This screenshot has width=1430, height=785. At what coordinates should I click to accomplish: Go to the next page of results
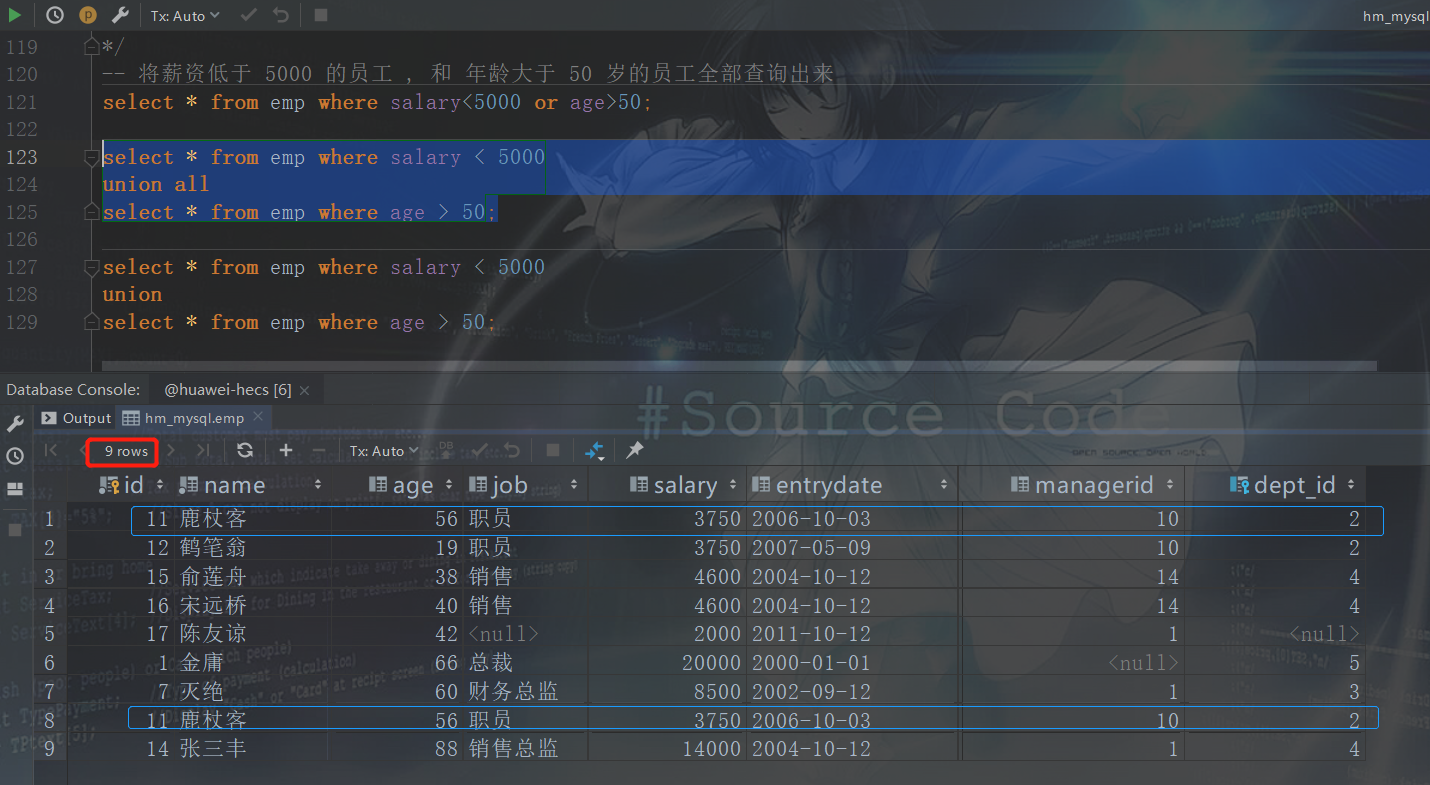click(x=171, y=451)
